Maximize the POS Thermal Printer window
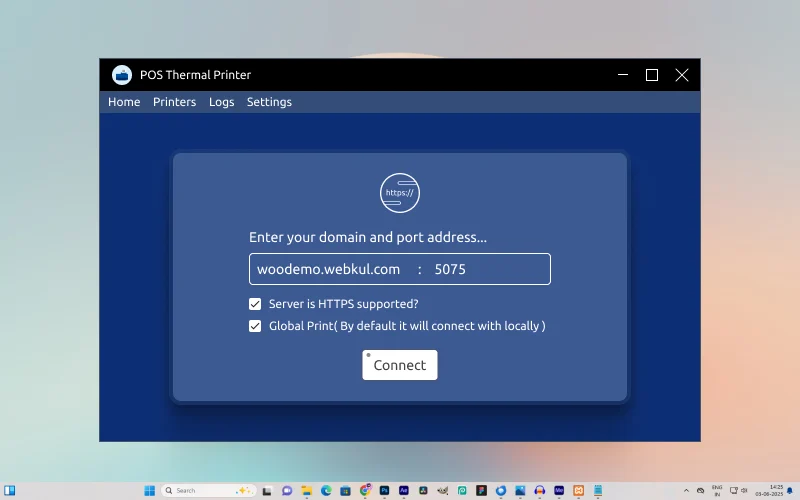This screenshot has height=500, width=800. (x=652, y=75)
